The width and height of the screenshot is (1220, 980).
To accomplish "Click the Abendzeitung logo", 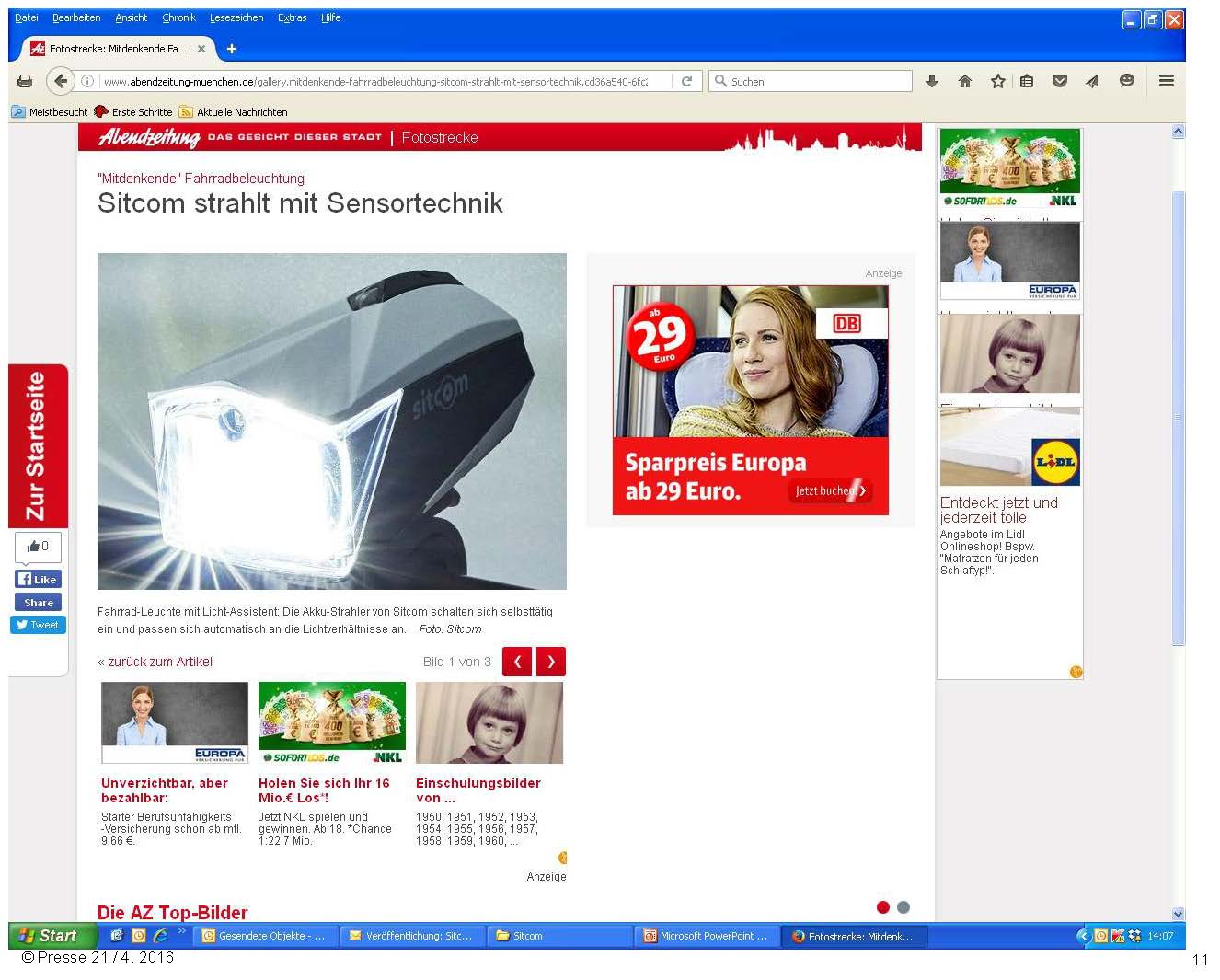I will 149,137.
